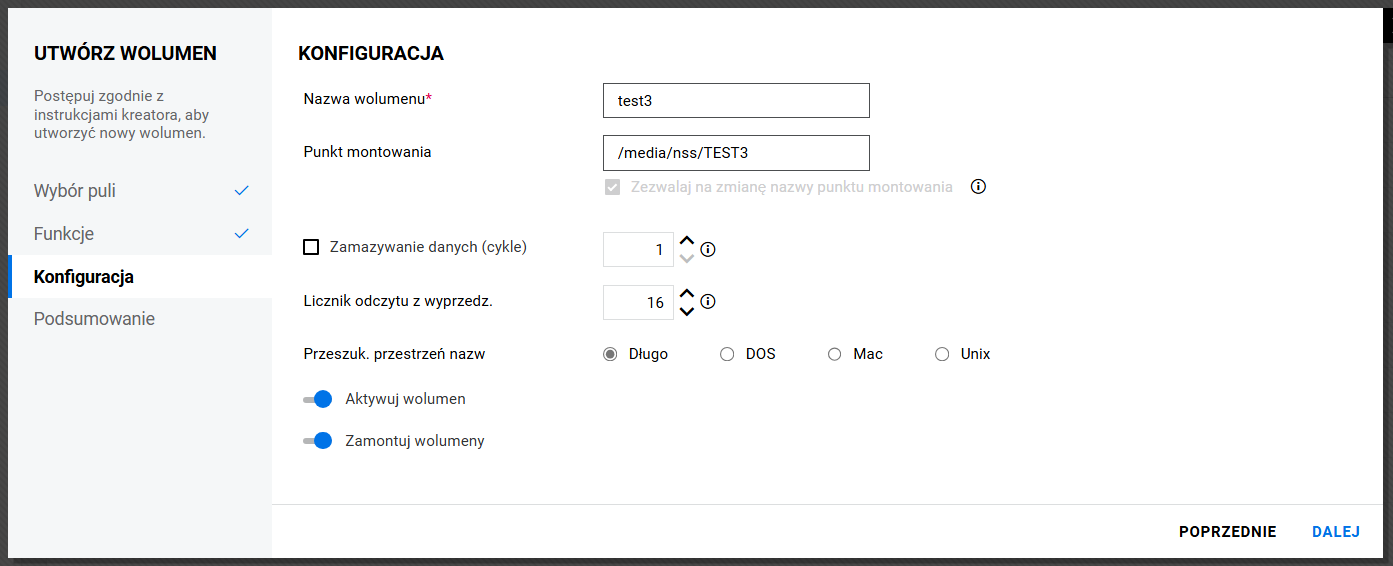1393x566 pixels.
Task: Click Nazwa wolumenu input field
Action: (x=736, y=101)
